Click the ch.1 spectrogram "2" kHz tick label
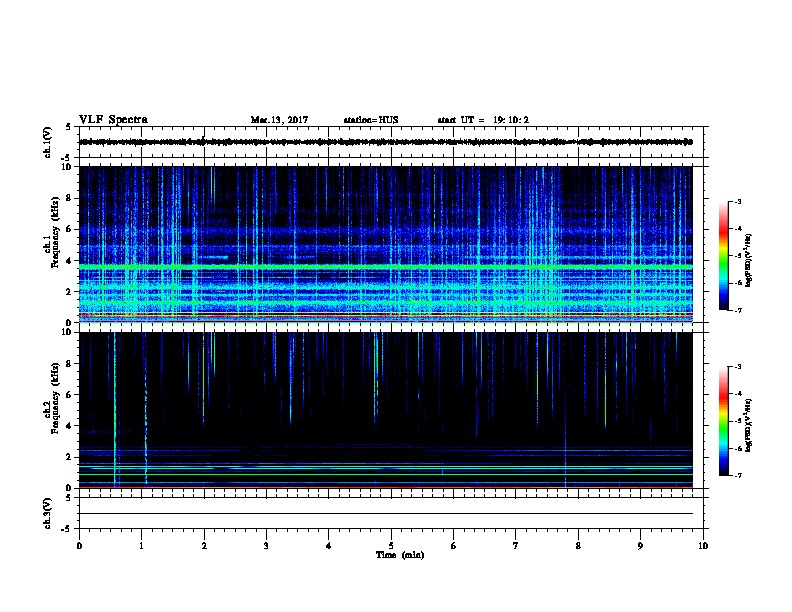 click(70, 291)
